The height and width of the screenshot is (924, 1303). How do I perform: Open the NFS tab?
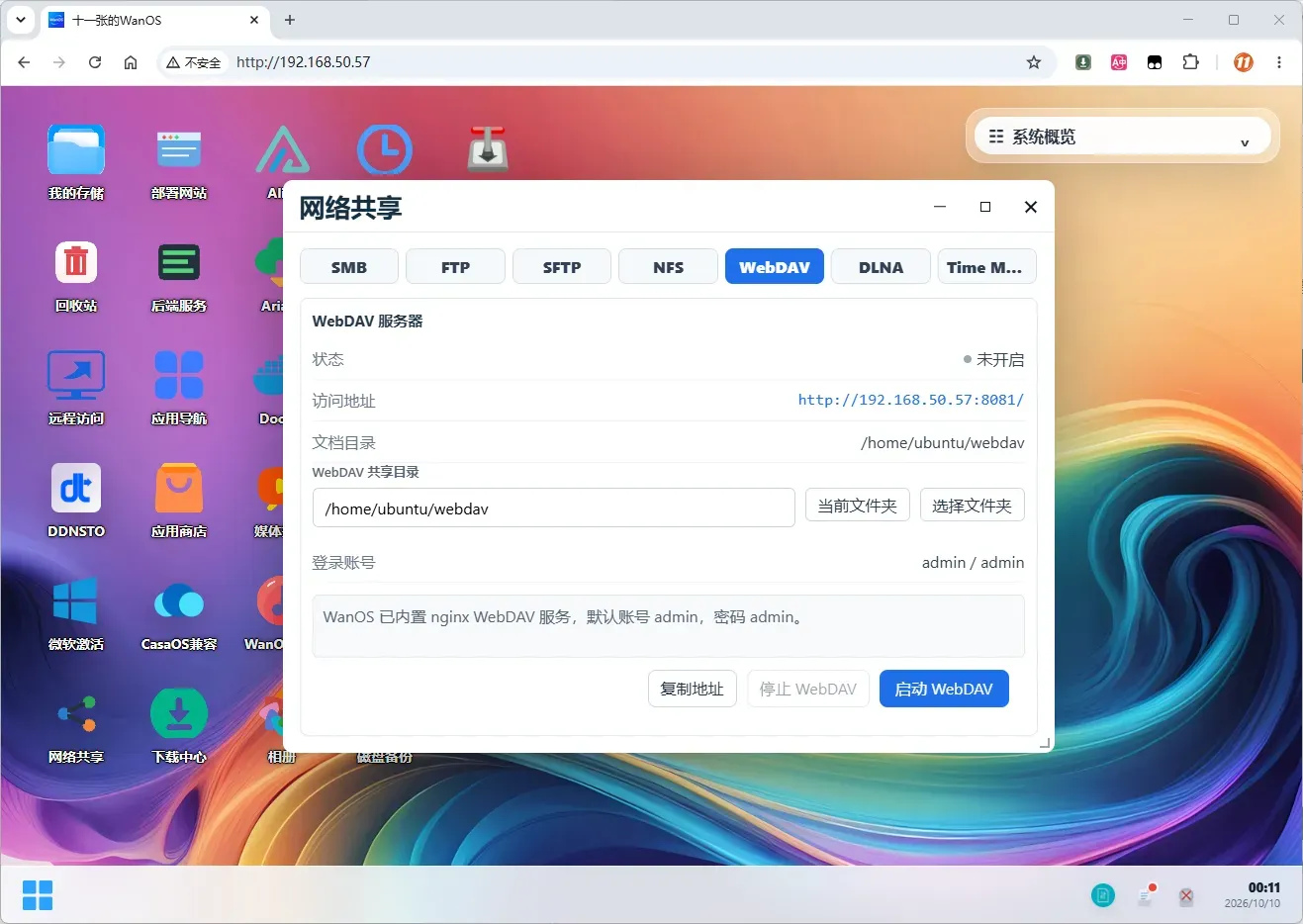tap(669, 267)
